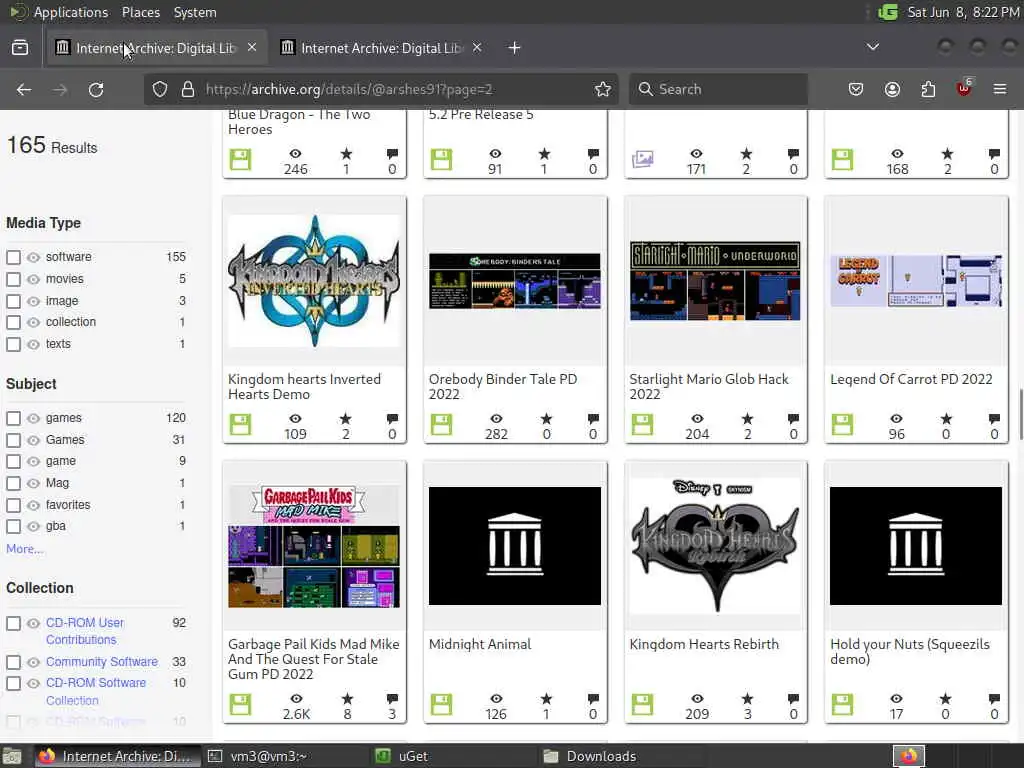Click the clock showing Sat Jun 8

pyautogui.click(x=963, y=12)
